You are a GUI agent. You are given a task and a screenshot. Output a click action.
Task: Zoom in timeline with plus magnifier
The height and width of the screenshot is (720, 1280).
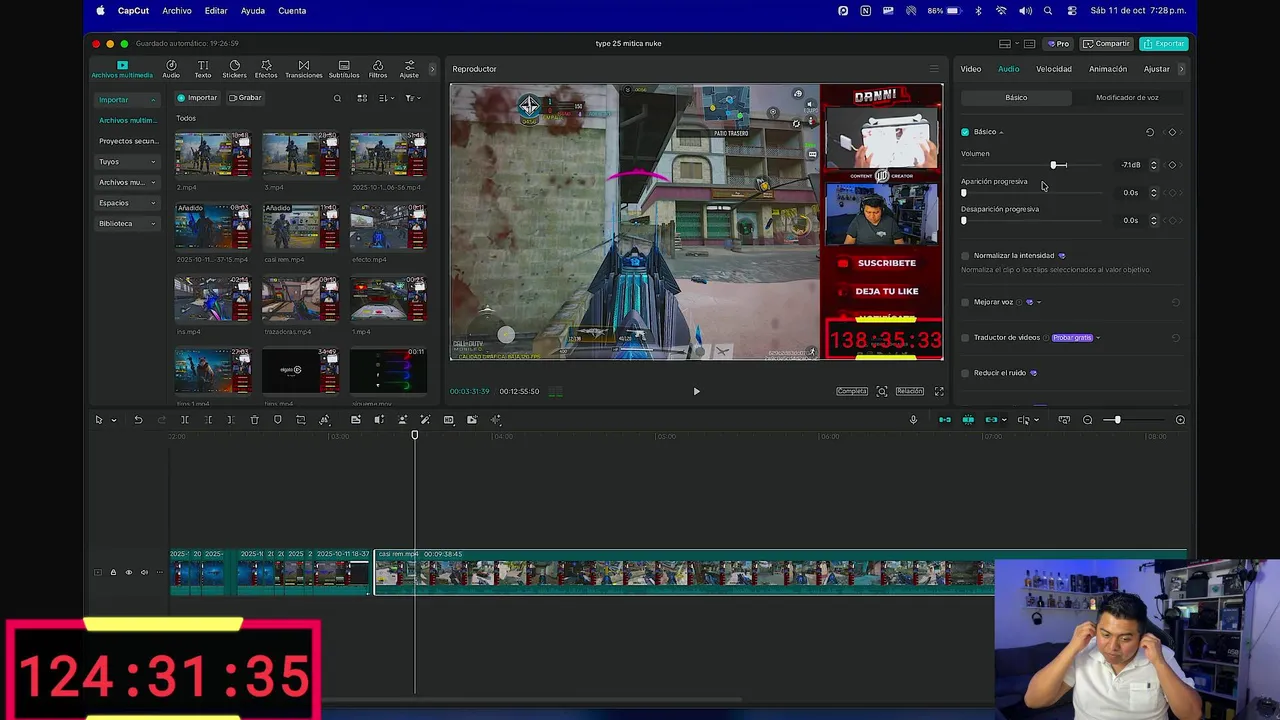click(x=1180, y=420)
